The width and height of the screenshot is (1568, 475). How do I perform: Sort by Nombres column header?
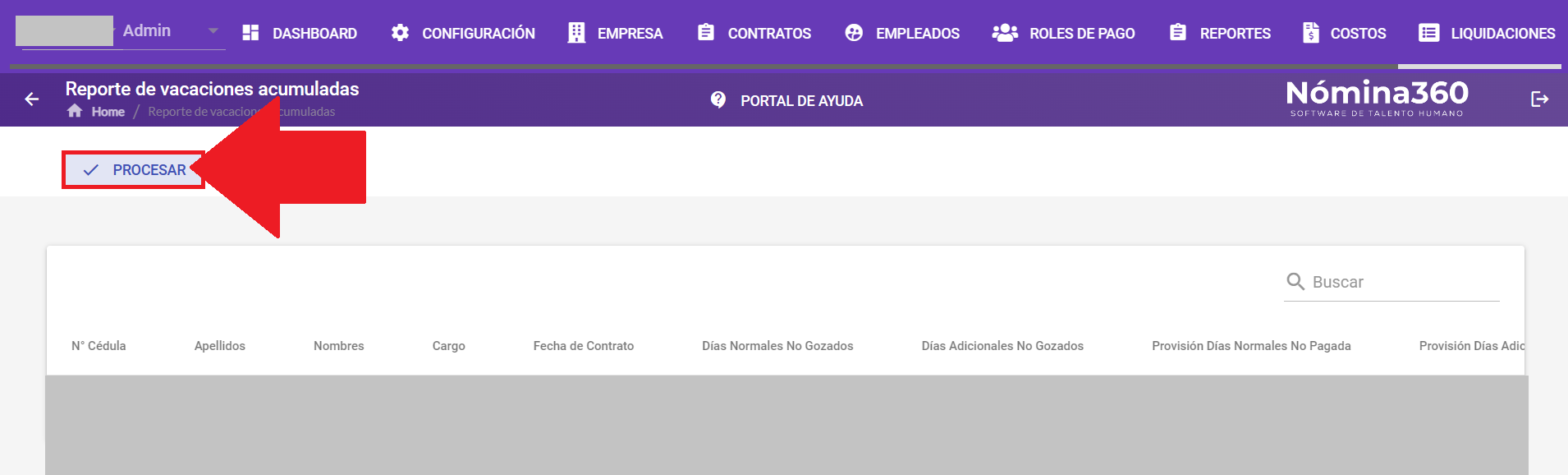pyautogui.click(x=339, y=346)
